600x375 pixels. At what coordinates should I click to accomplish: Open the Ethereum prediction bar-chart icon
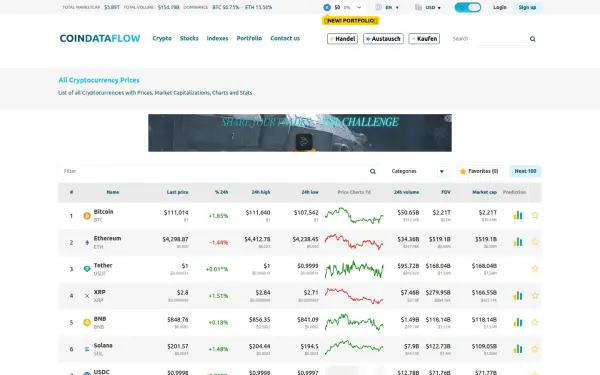coord(518,242)
